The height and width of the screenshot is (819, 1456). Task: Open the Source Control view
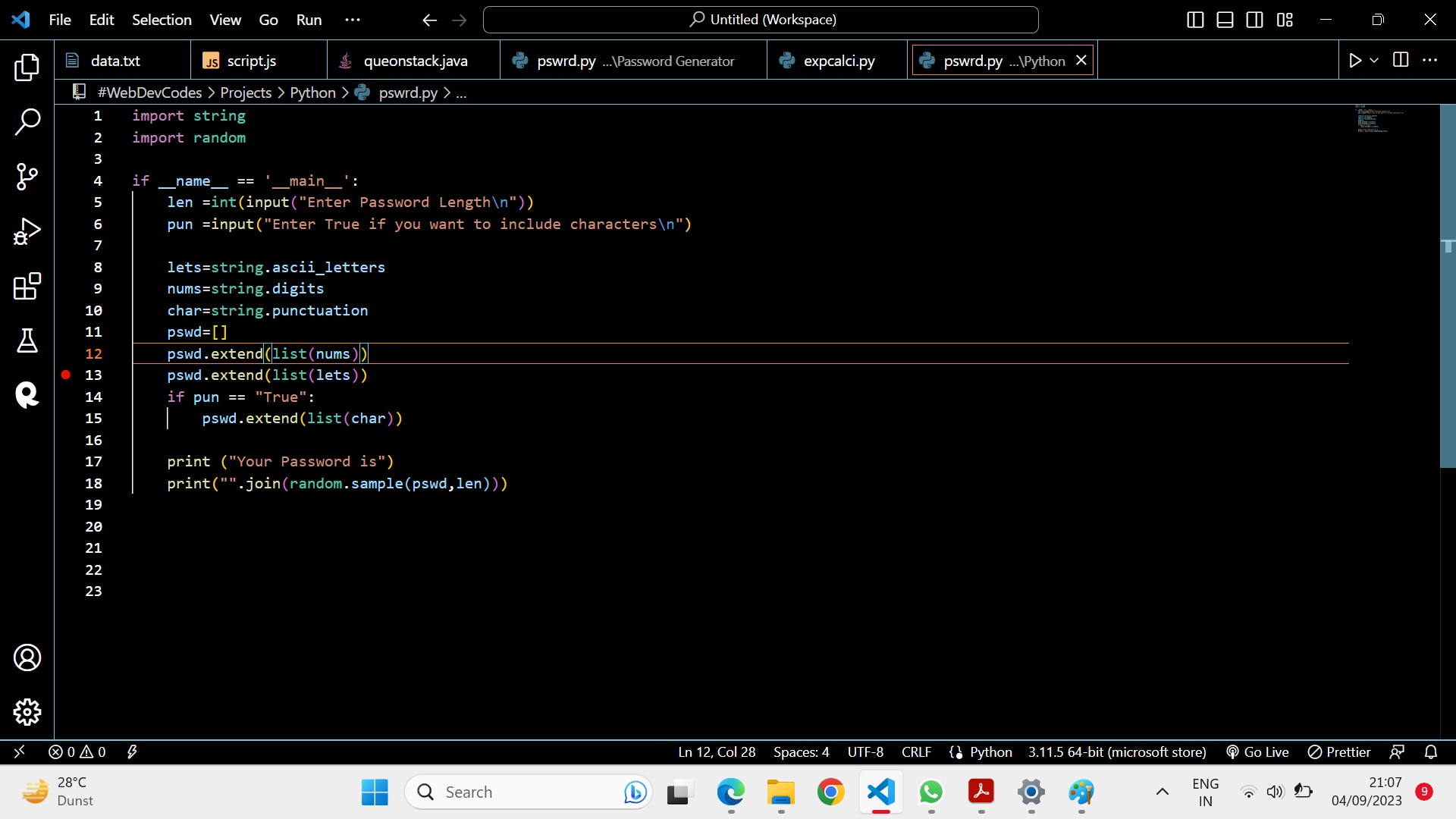pyautogui.click(x=27, y=176)
